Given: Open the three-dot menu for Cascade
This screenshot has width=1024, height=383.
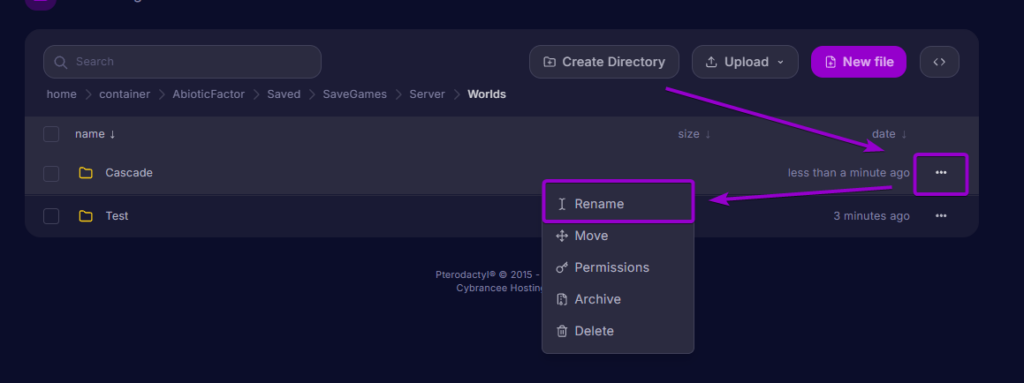Looking at the screenshot, I should [x=940, y=173].
